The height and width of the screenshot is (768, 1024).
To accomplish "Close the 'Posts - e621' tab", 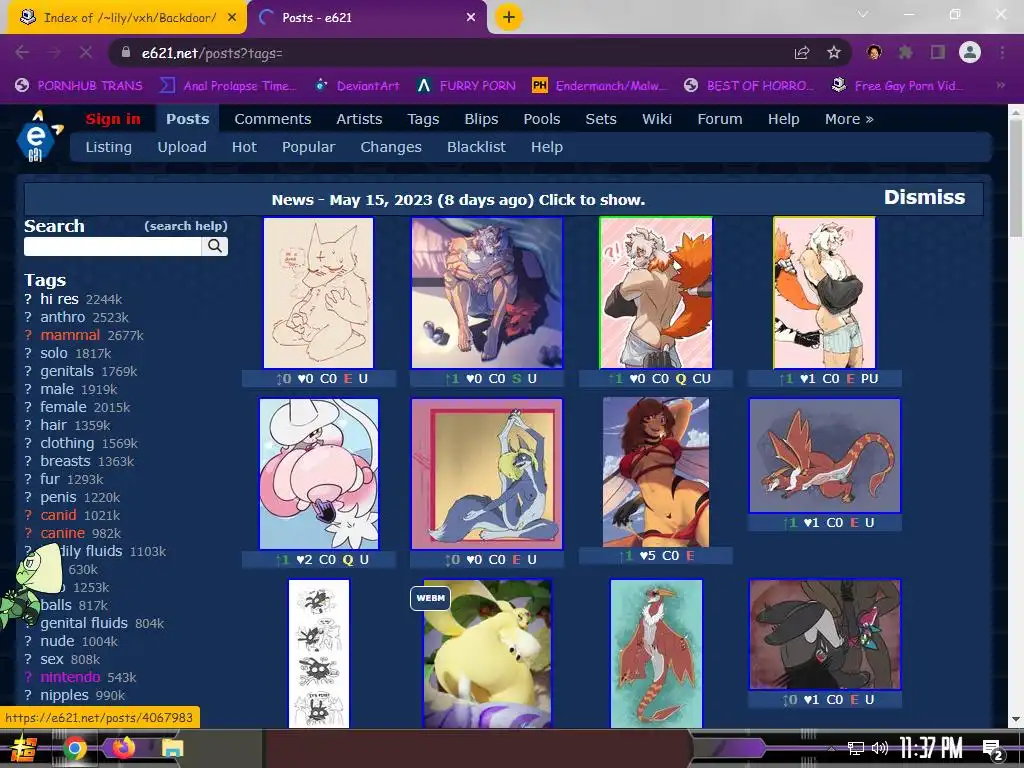I will pyautogui.click(x=471, y=18).
